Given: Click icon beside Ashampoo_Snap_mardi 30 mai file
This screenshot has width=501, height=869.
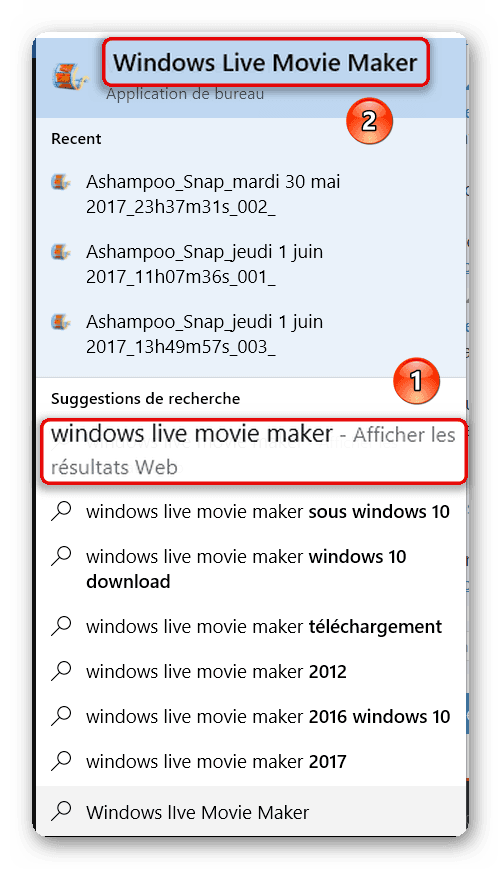Looking at the screenshot, I should tap(61, 182).
